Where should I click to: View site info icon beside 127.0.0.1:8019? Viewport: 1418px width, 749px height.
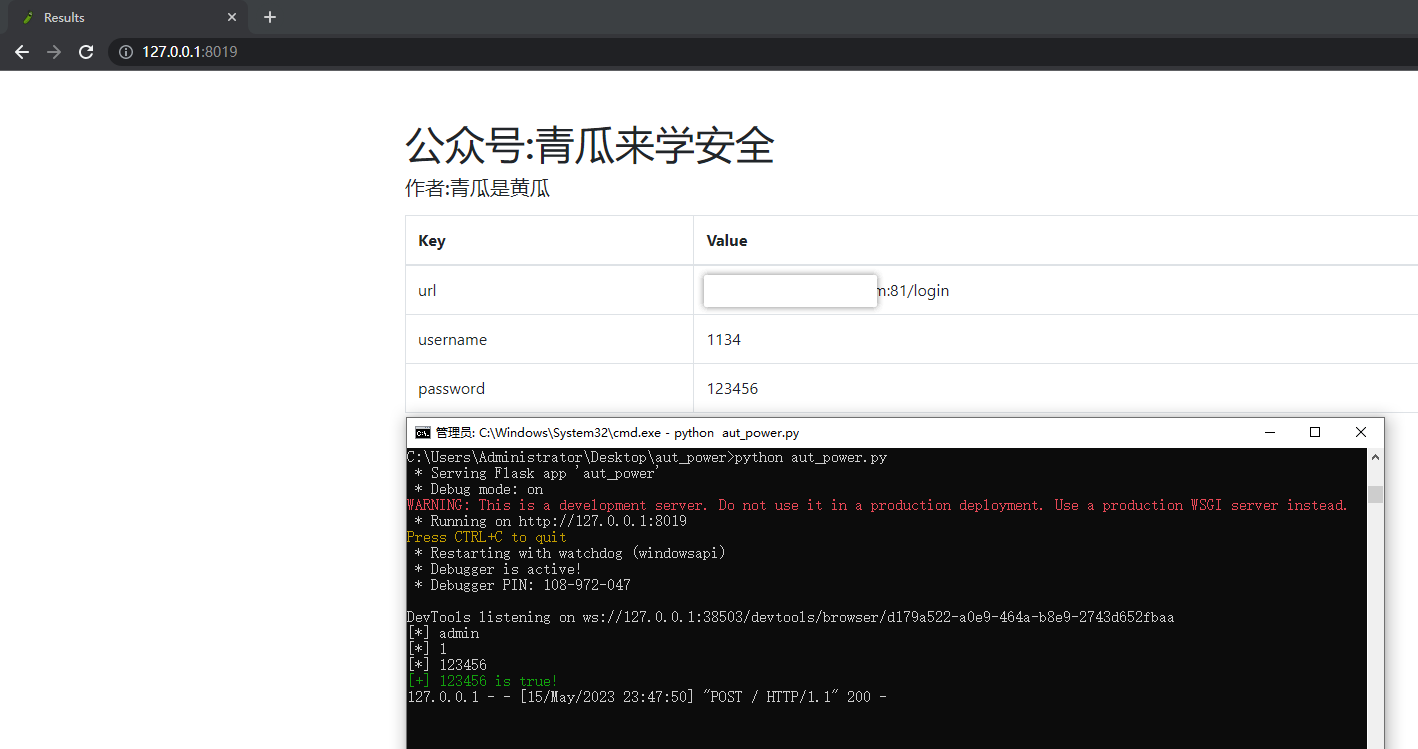pyautogui.click(x=126, y=52)
